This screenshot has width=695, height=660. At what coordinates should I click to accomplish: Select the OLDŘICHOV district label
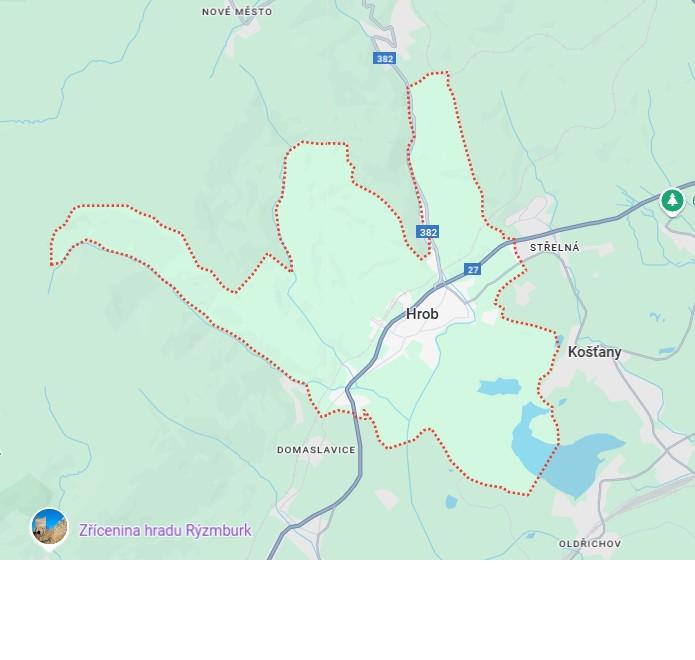590,543
